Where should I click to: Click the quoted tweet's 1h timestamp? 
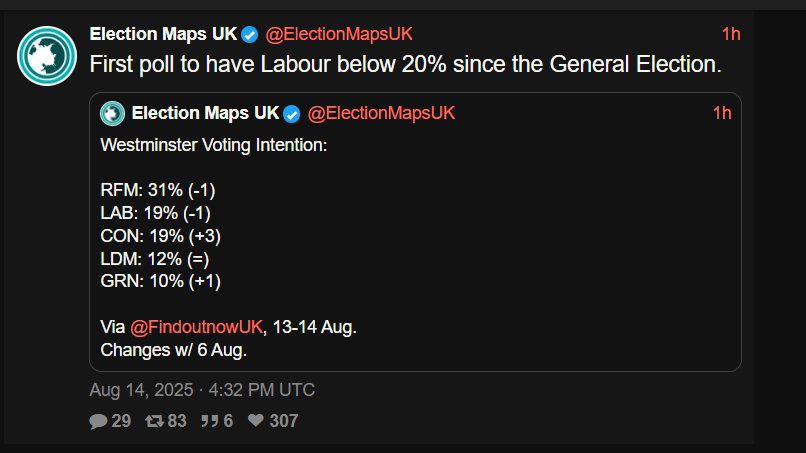tap(722, 113)
